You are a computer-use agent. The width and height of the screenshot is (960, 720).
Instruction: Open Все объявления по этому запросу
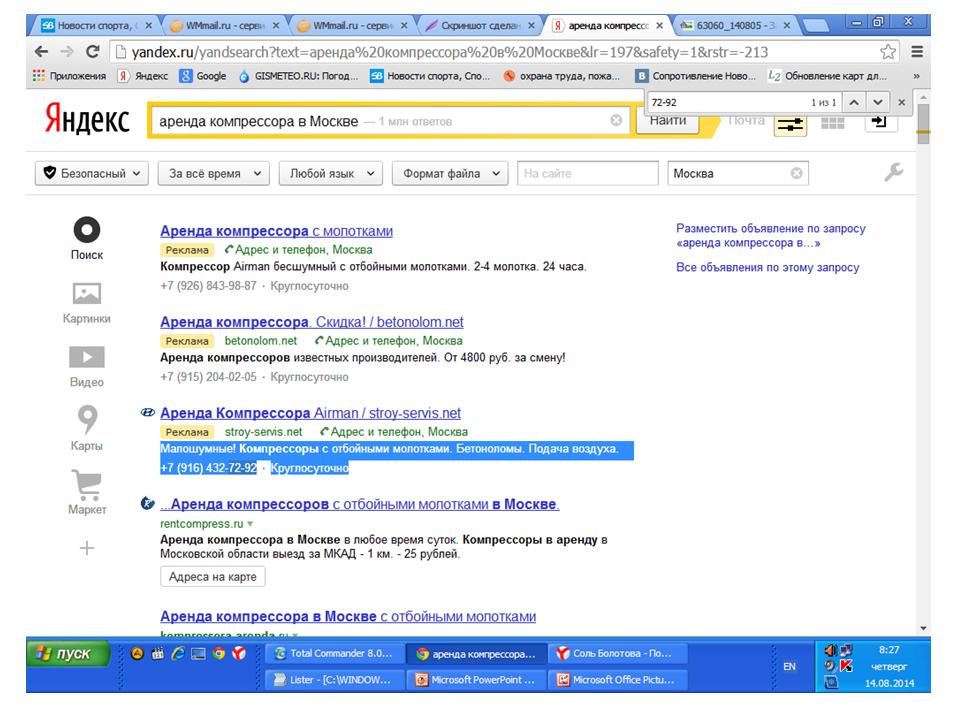point(768,268)
